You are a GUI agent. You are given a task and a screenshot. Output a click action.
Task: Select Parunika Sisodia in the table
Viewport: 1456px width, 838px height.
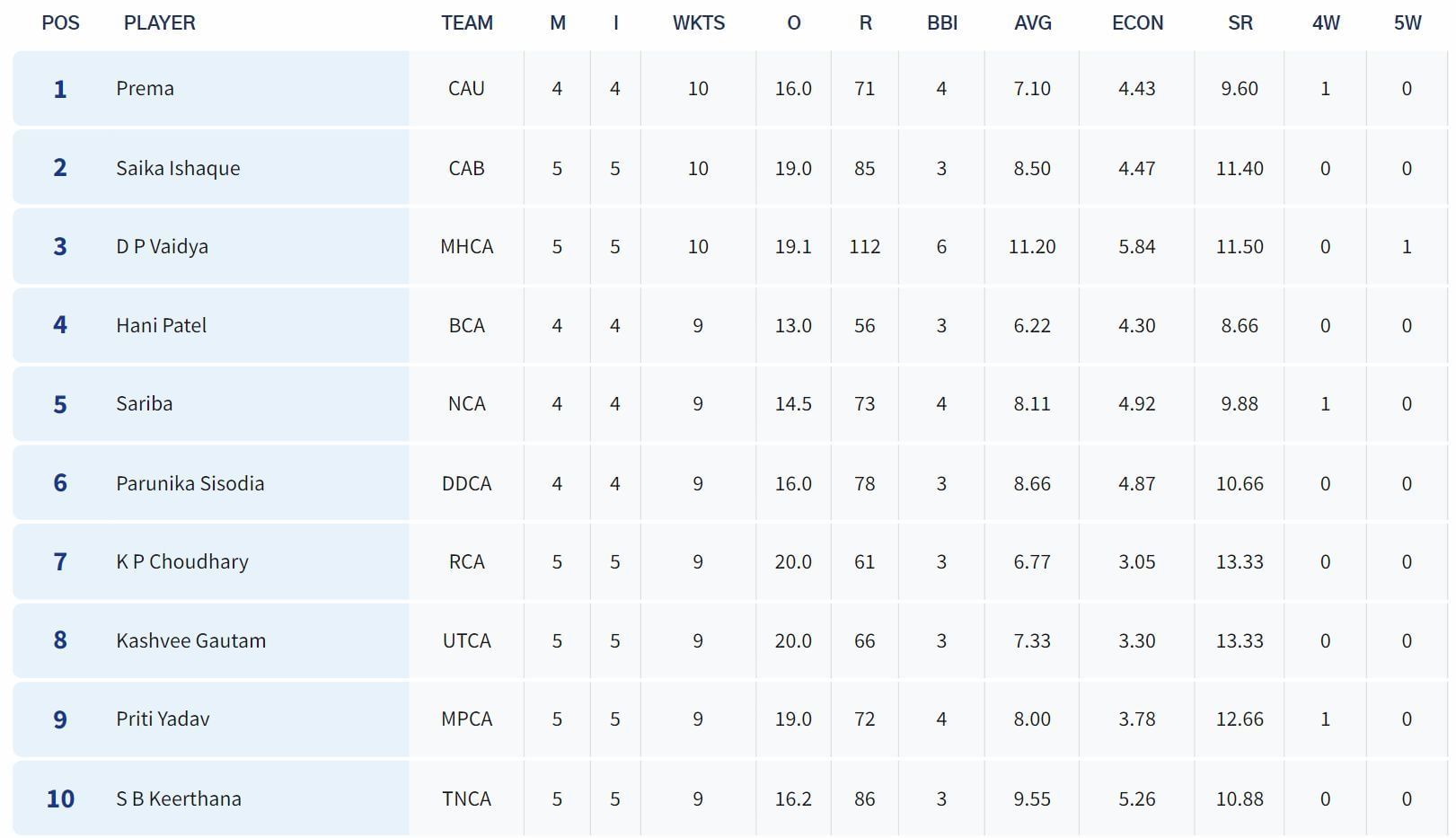[190, 483]
